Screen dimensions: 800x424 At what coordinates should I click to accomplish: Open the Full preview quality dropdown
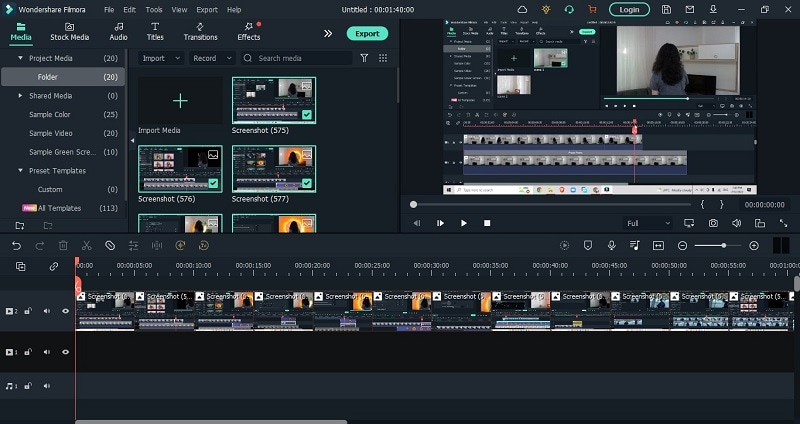648,223
